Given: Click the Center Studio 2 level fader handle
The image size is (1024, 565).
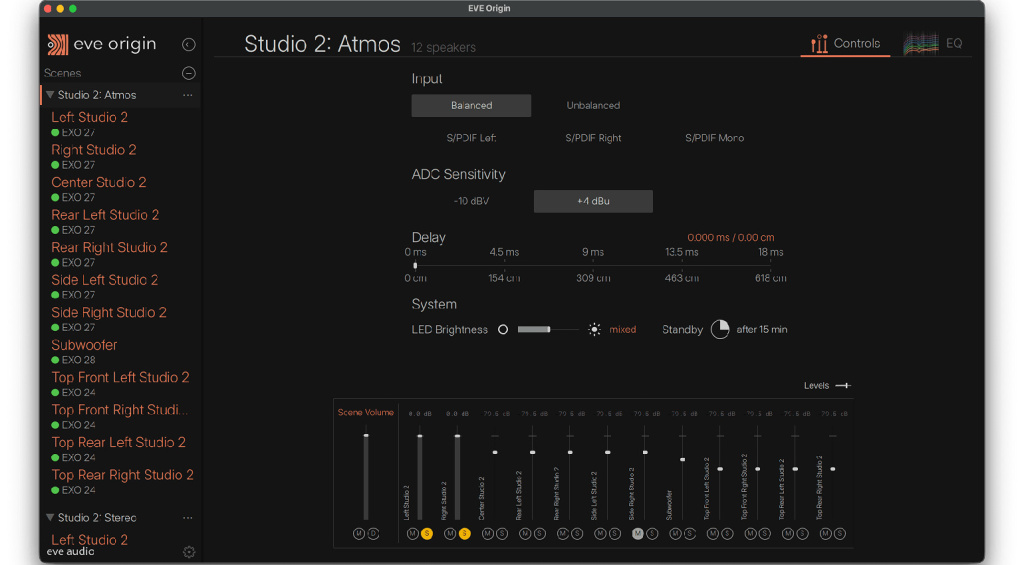Looking at the screenshot, I should [495, 452].
